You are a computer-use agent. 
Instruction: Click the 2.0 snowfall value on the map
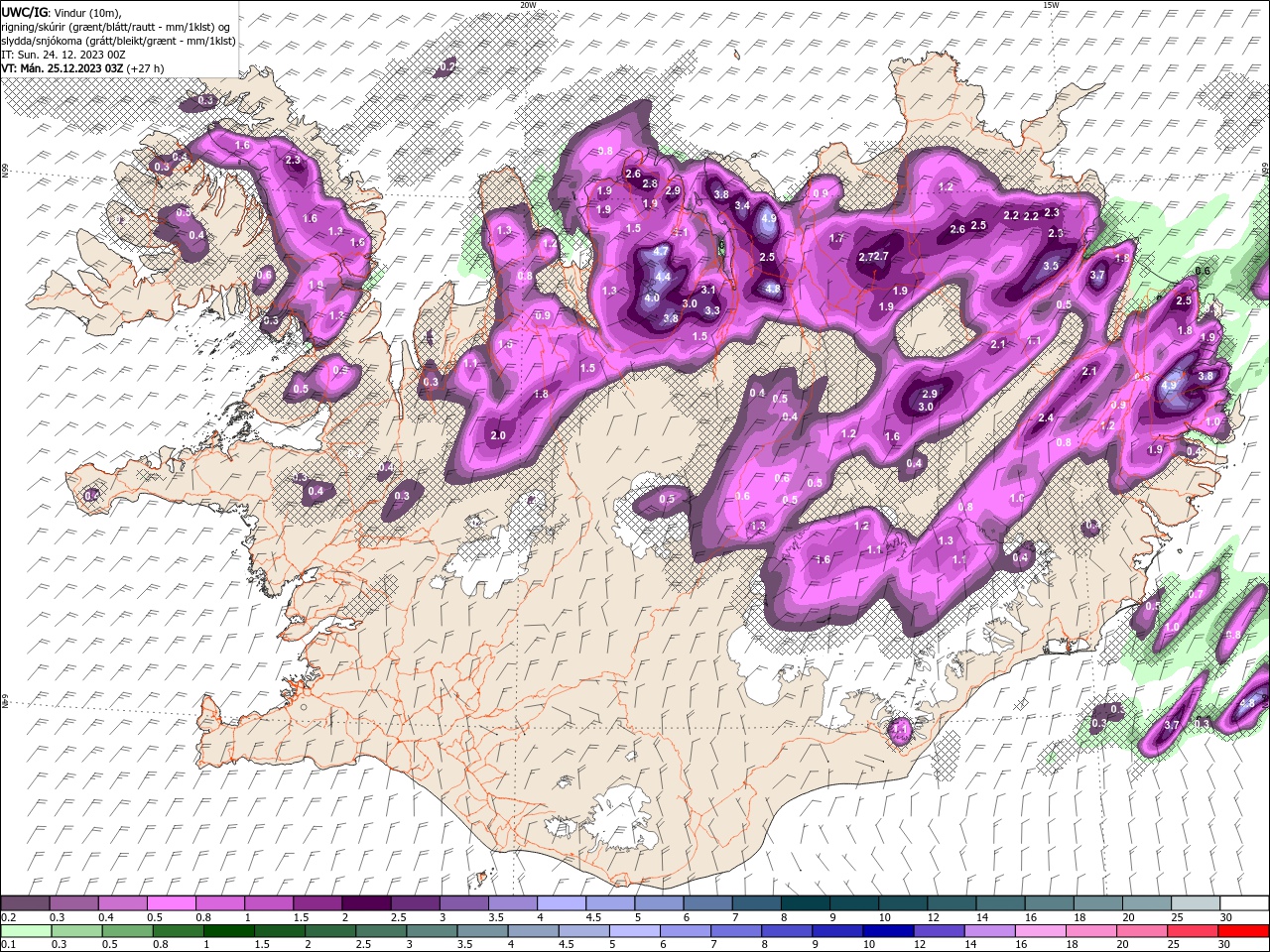[498, 435]
